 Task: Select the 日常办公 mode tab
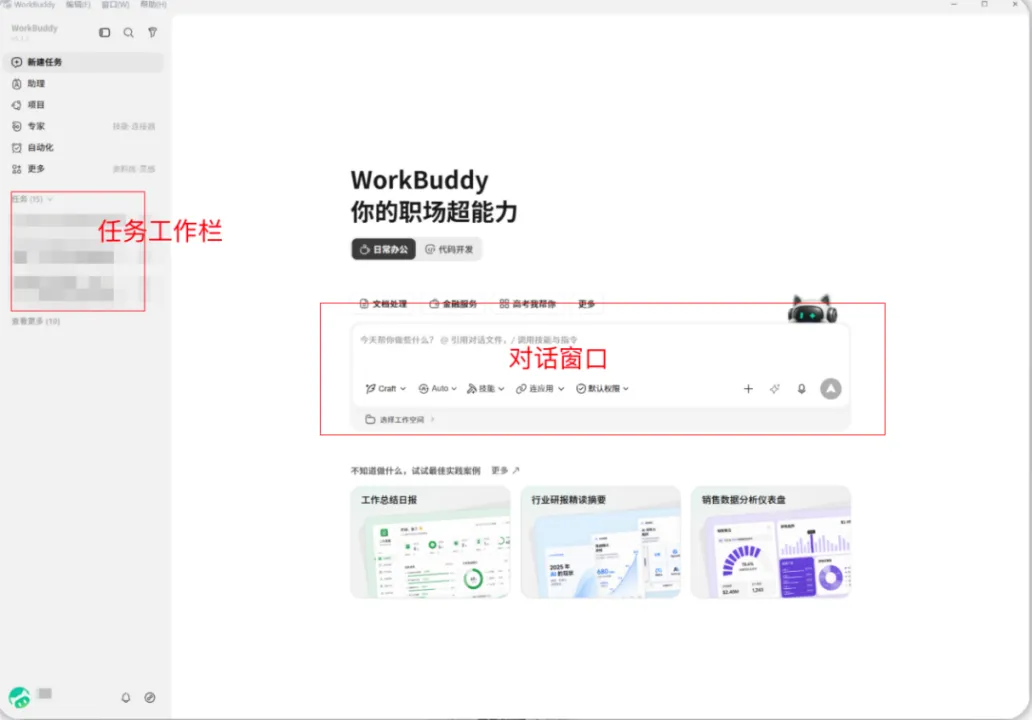tap(384, 249)
